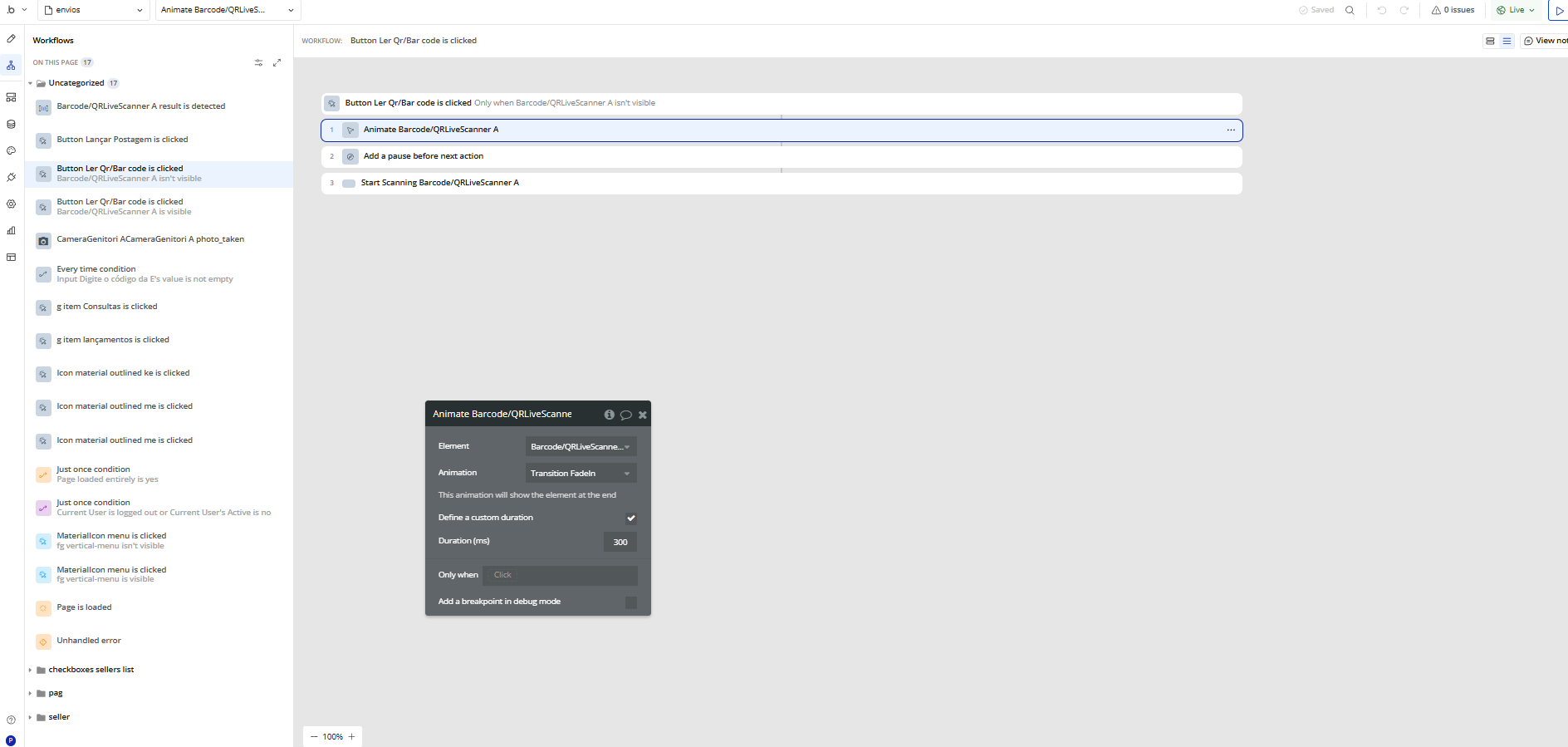Click the 100% zoom level text
The height and width of the screenshot is (747, 1568).
pos(332,737)
